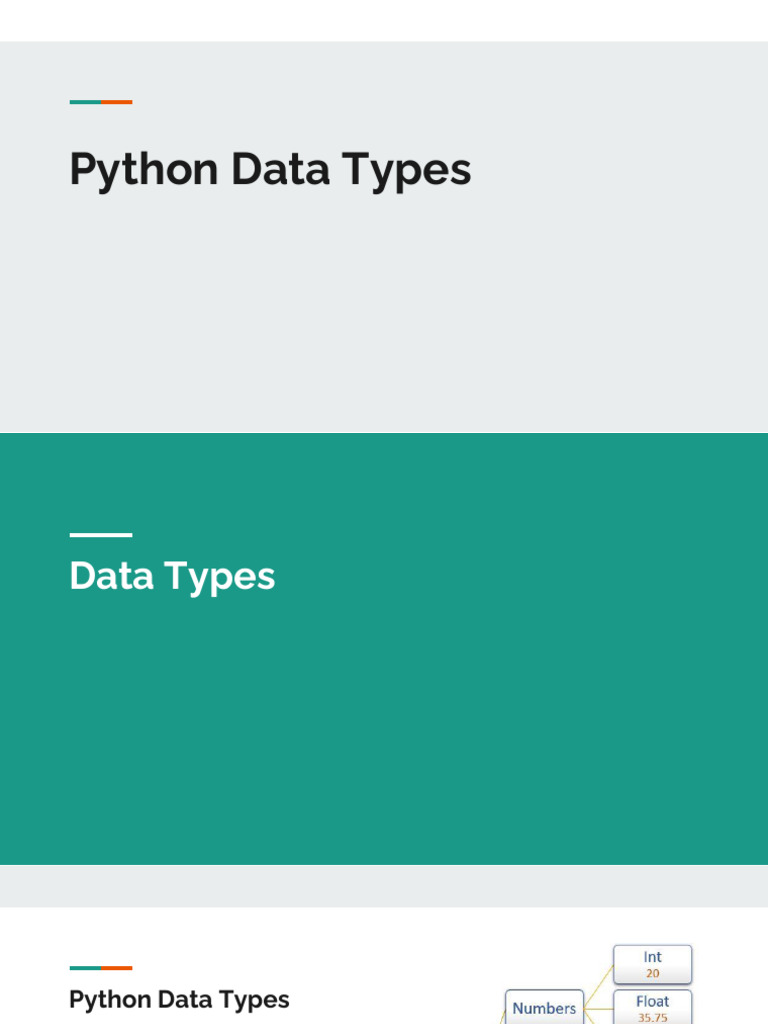Click the "Float" diagram box

click(x=652, y=1007)
